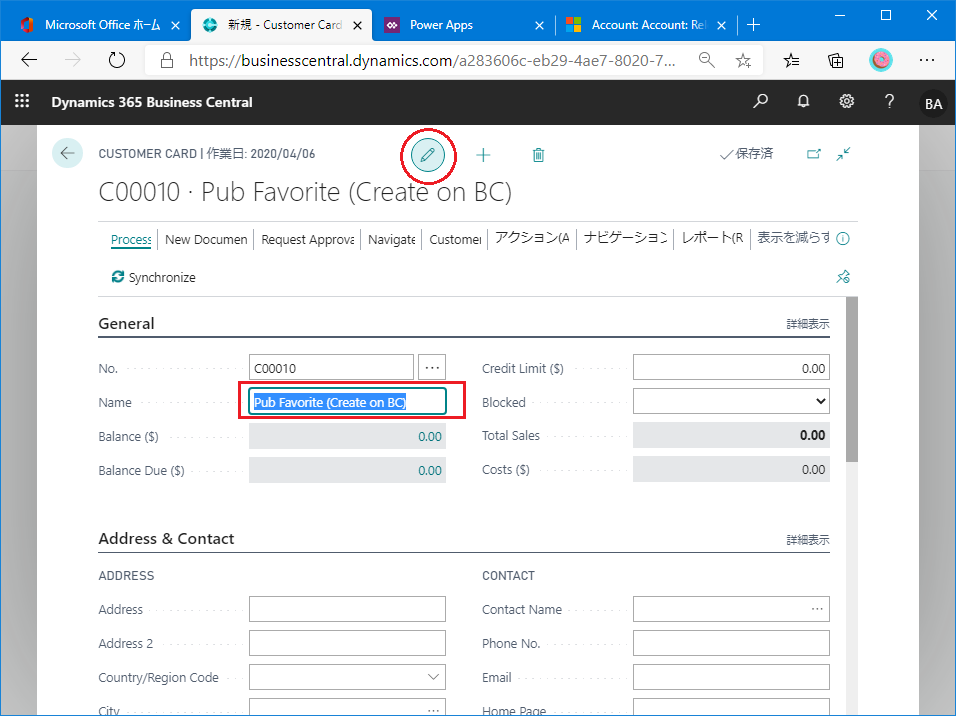Click the browser back arrow
Viewport: 956px width, 716px height.
pos(29,60)
